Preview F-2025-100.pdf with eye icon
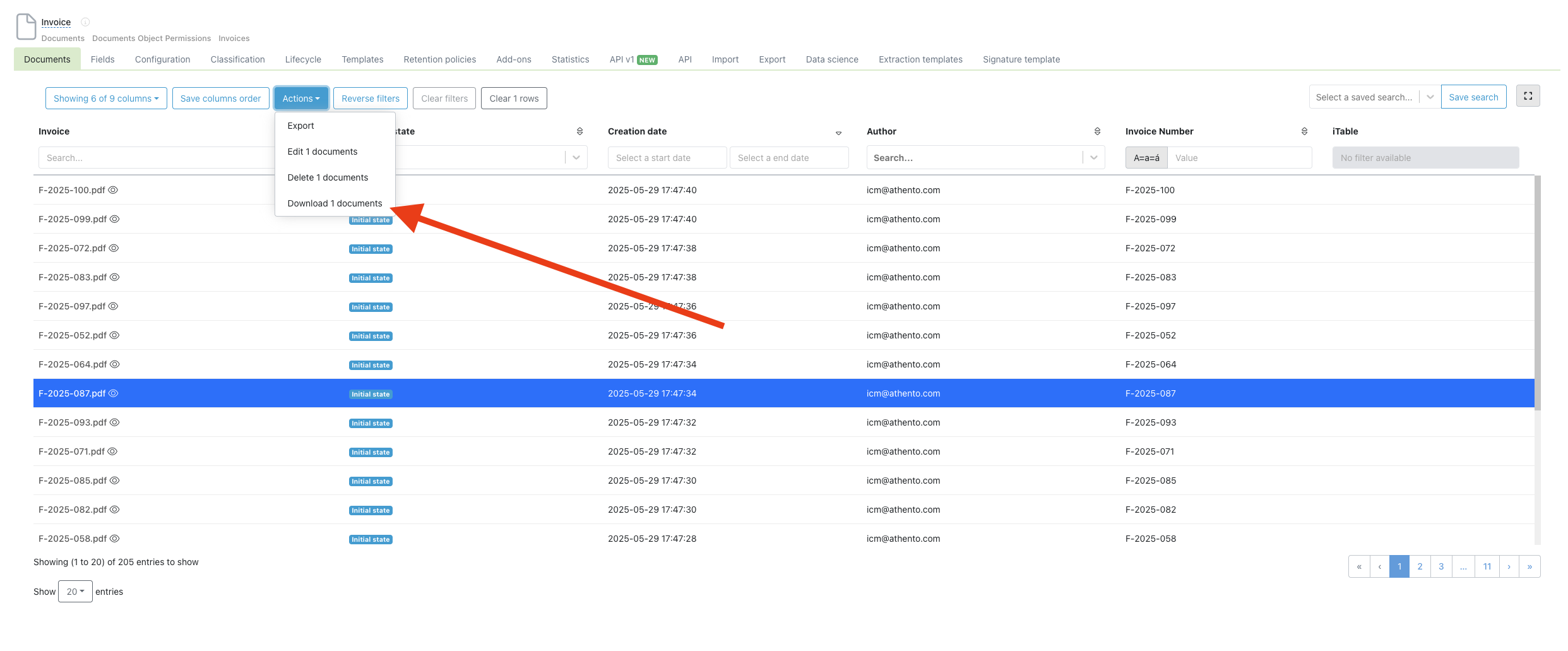1568x651 pixels. (x=114, y=190)
